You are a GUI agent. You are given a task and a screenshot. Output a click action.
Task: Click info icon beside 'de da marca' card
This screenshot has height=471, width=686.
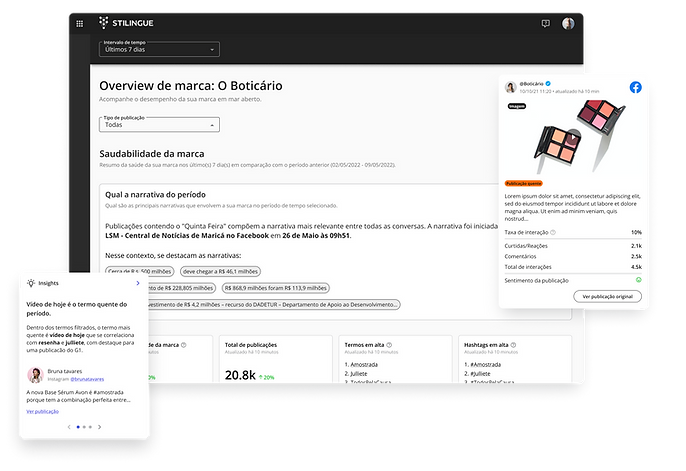[184, 345]
